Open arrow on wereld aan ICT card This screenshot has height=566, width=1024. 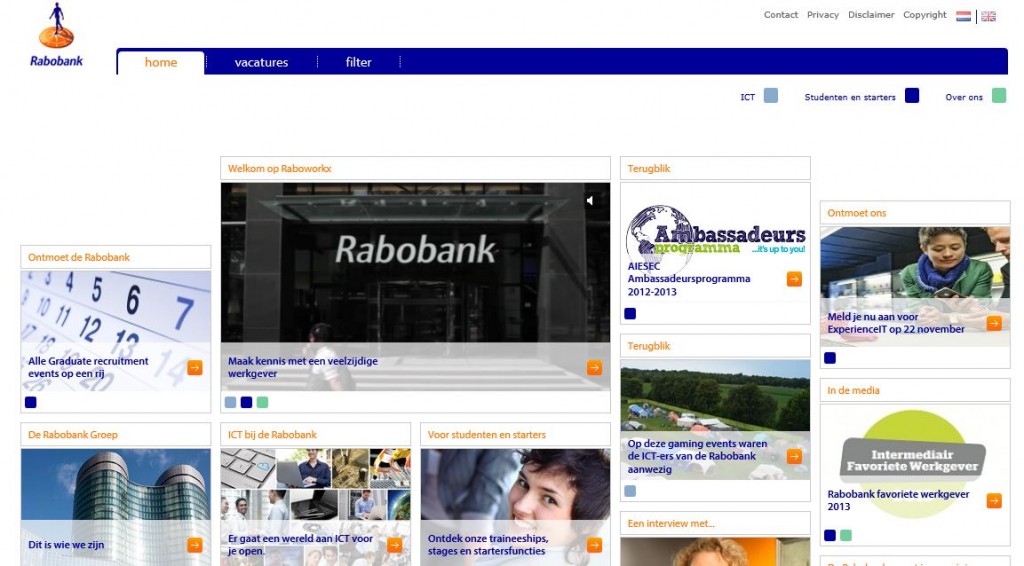click(394, 545)
